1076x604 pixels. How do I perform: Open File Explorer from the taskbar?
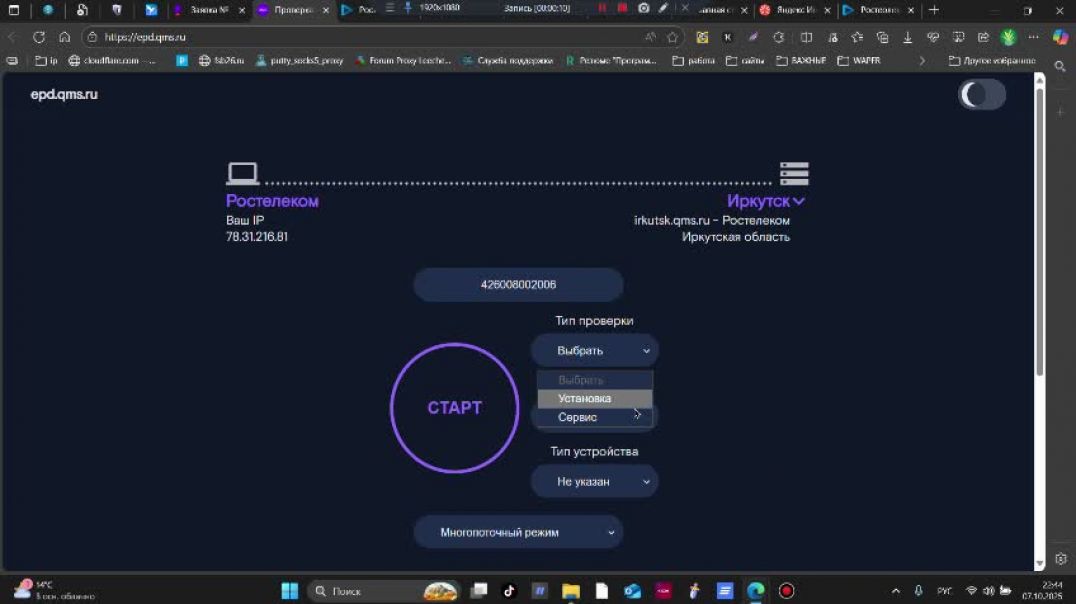coord(571,591)
